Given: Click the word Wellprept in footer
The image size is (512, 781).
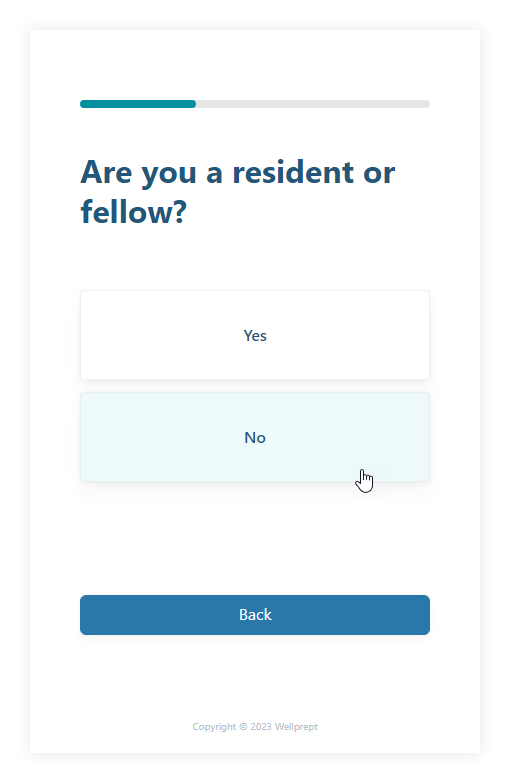Looking at the screenshot, I should coord(296,727).
